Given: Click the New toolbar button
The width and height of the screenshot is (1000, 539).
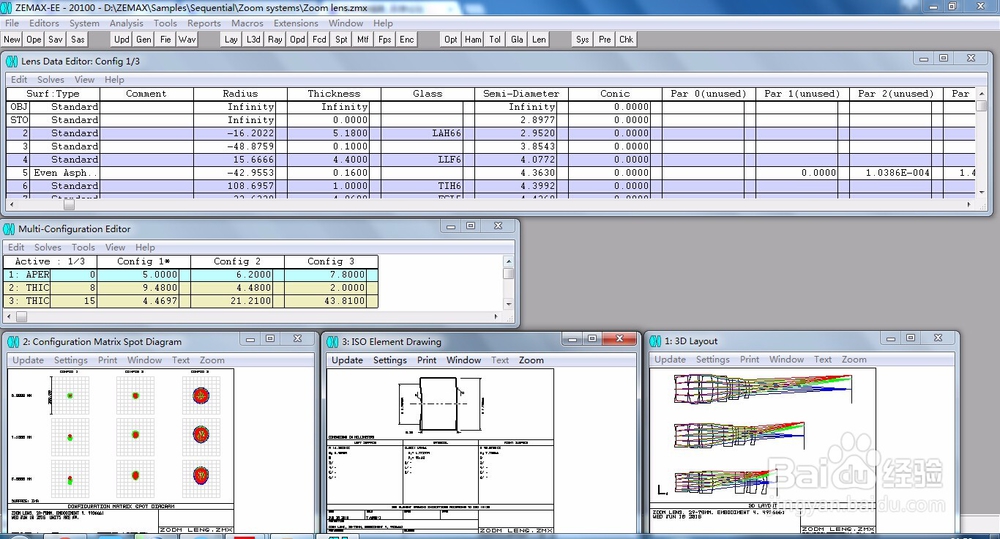Looking at the screenshot, I should pyautogui.click(x=12, y=40).
